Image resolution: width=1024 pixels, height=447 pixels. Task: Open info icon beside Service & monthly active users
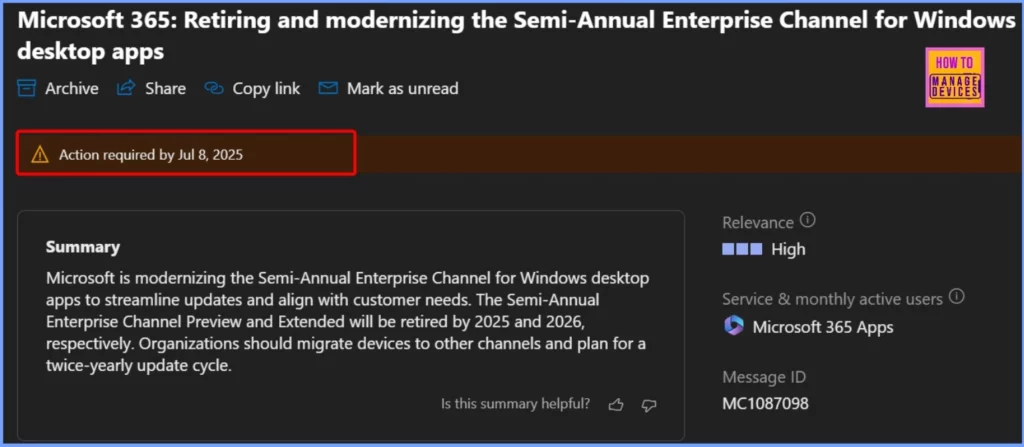[x=957, y=297]
